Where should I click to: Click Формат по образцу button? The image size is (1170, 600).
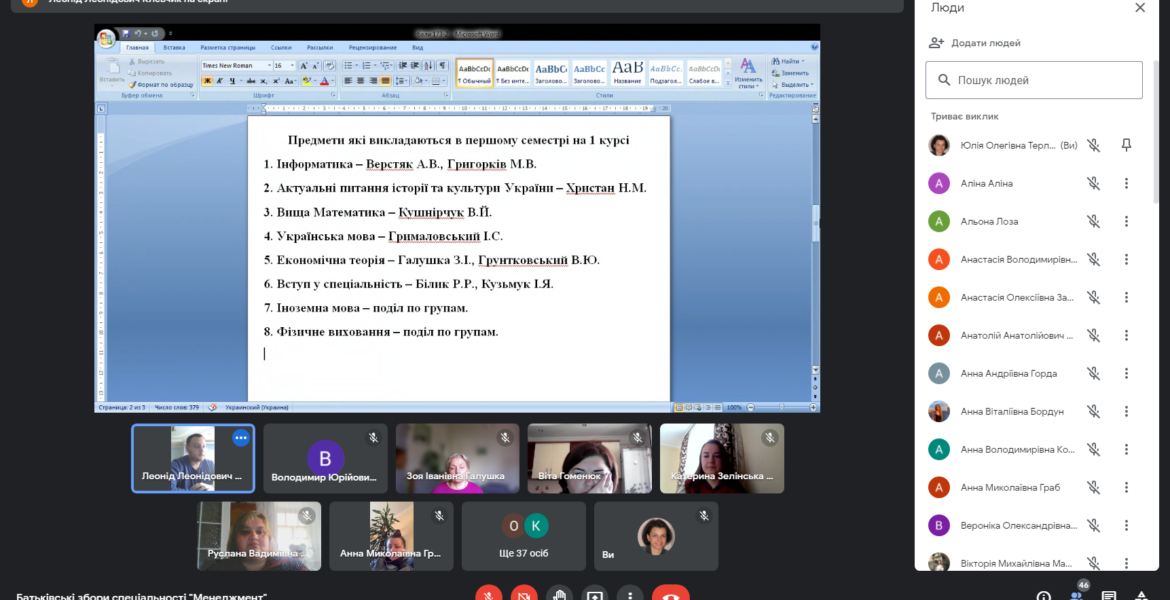tap(161, 85)
